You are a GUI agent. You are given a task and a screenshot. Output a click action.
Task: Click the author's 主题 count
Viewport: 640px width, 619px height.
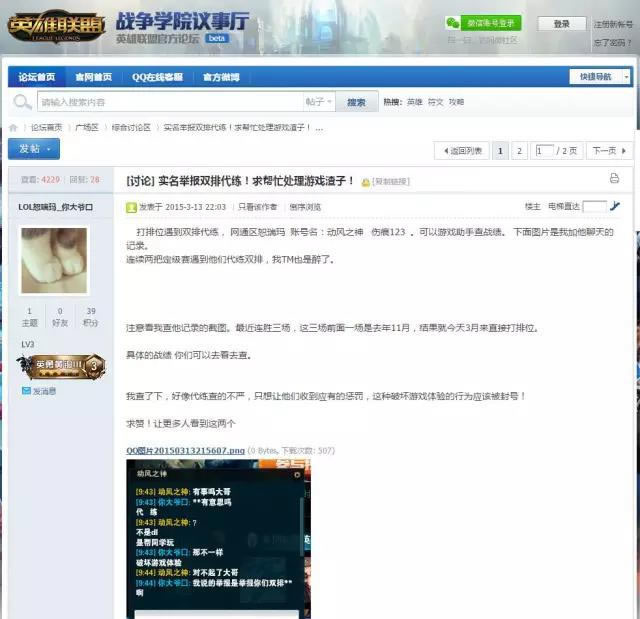pos(29,317)
